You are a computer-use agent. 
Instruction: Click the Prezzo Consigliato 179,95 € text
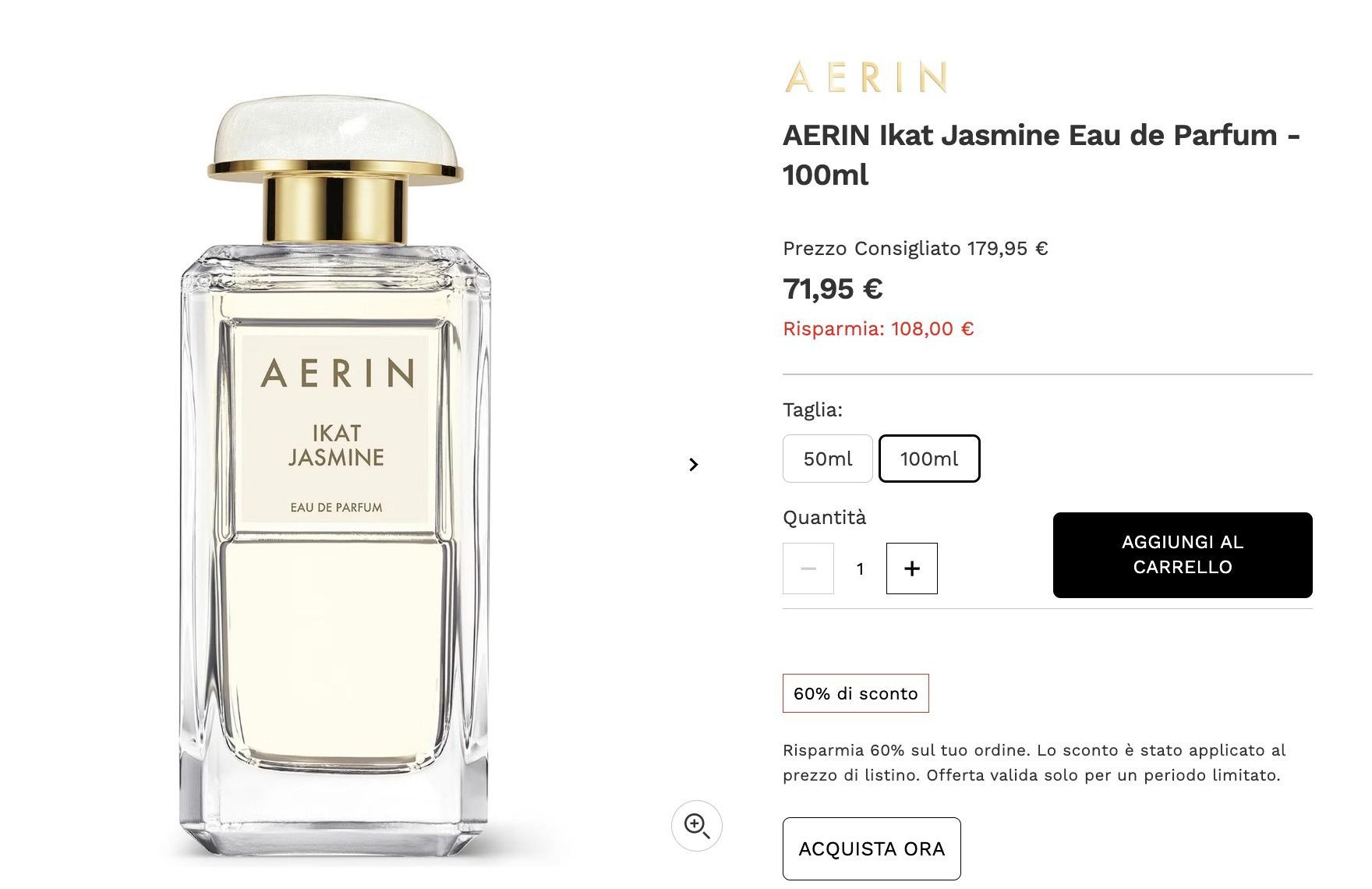[x=915, y=249]
